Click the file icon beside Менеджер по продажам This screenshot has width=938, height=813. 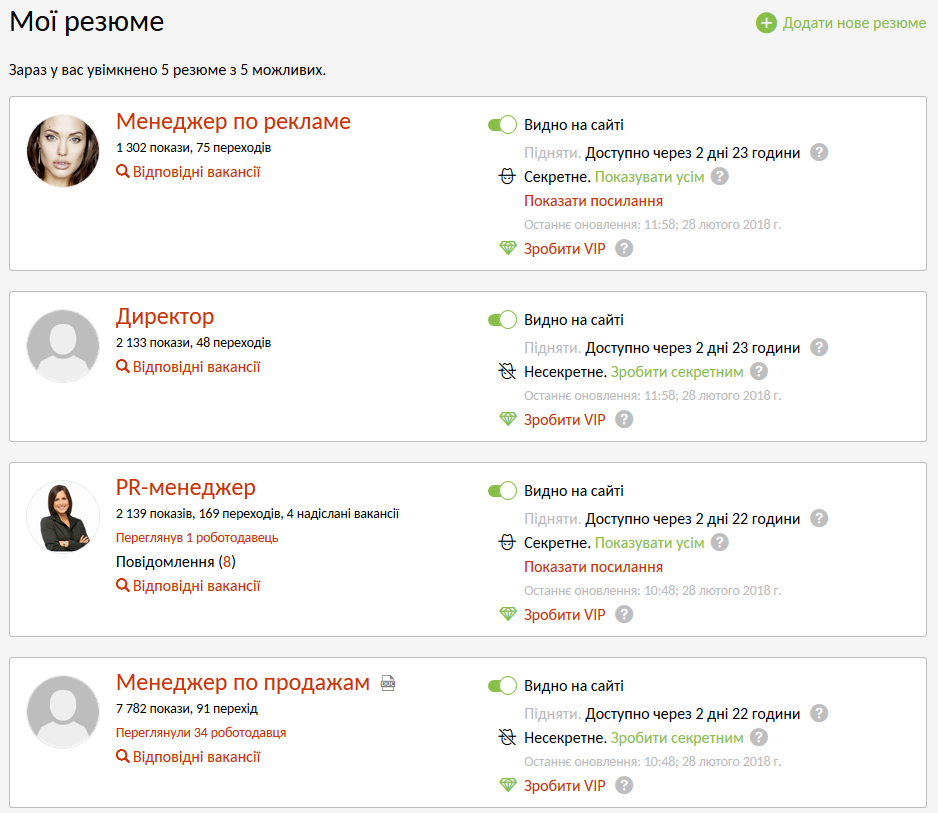[388, 684]
